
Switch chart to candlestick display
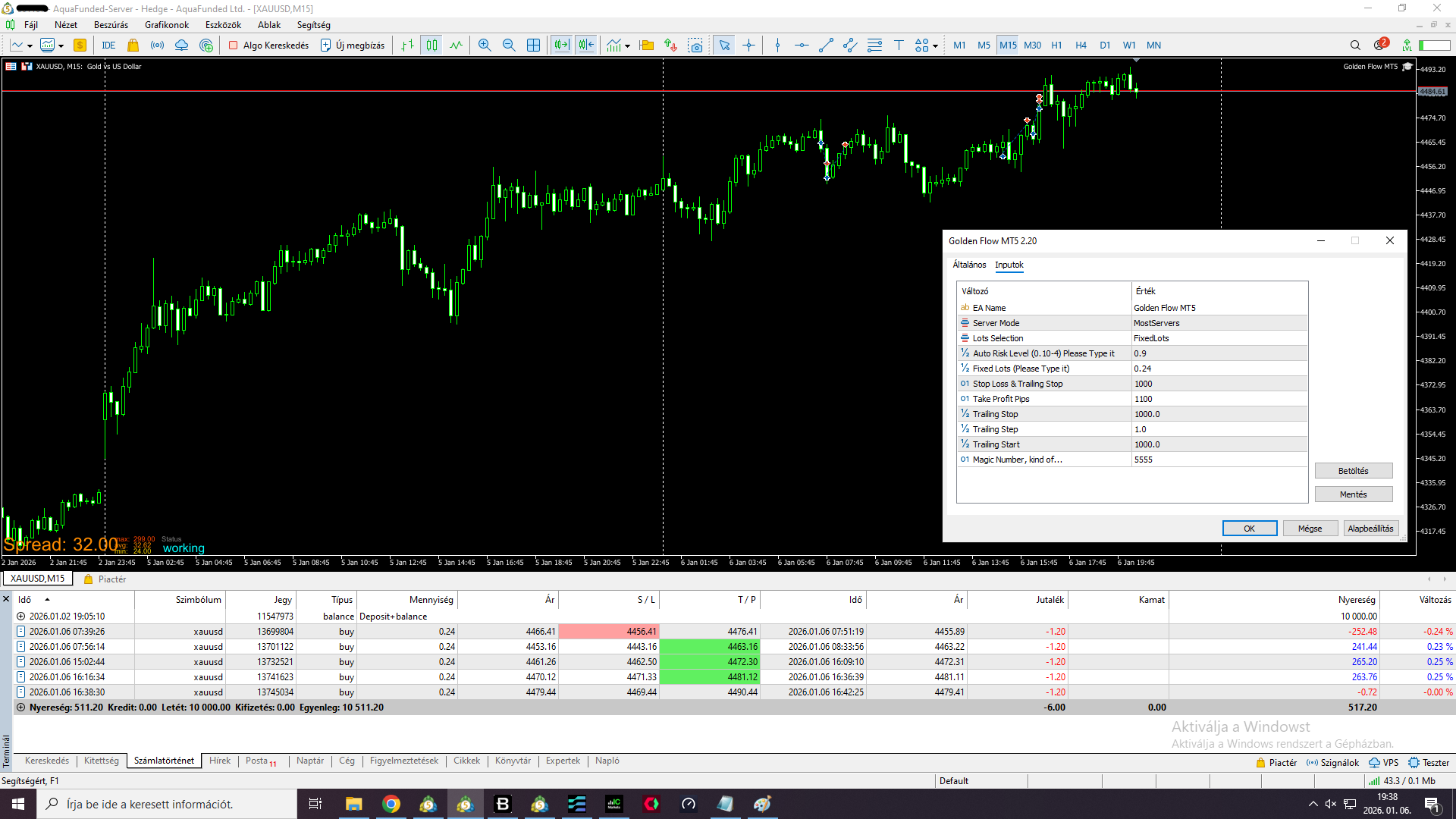[x=431, y=45]
